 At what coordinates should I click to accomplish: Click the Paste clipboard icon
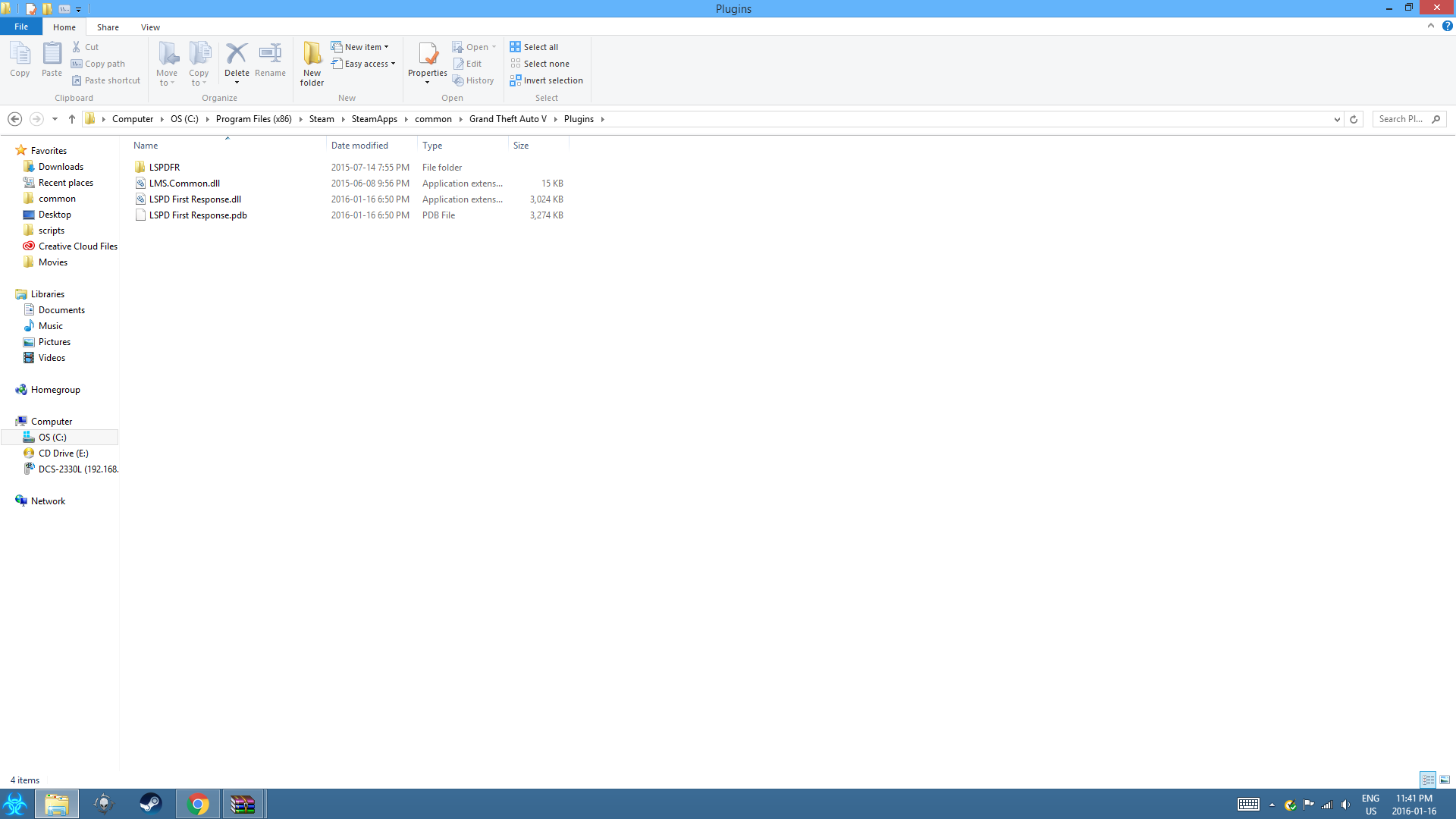pos(52,55)
